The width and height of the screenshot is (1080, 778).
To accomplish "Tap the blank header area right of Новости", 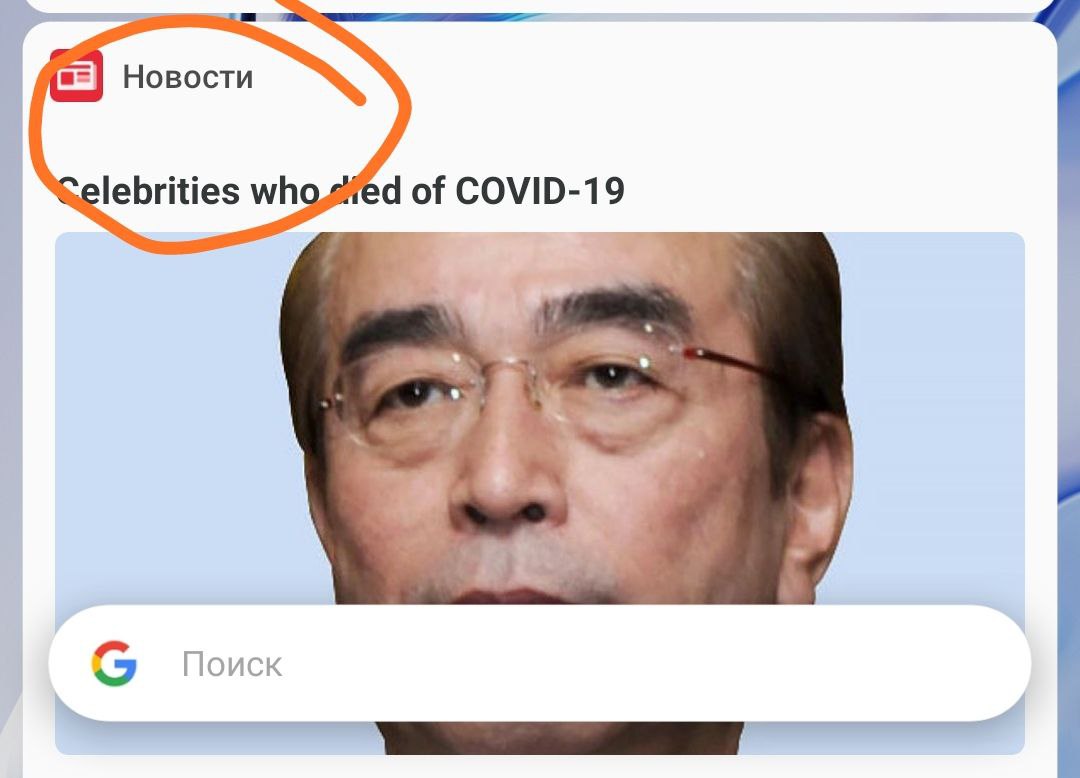I will tap(689, 76).
